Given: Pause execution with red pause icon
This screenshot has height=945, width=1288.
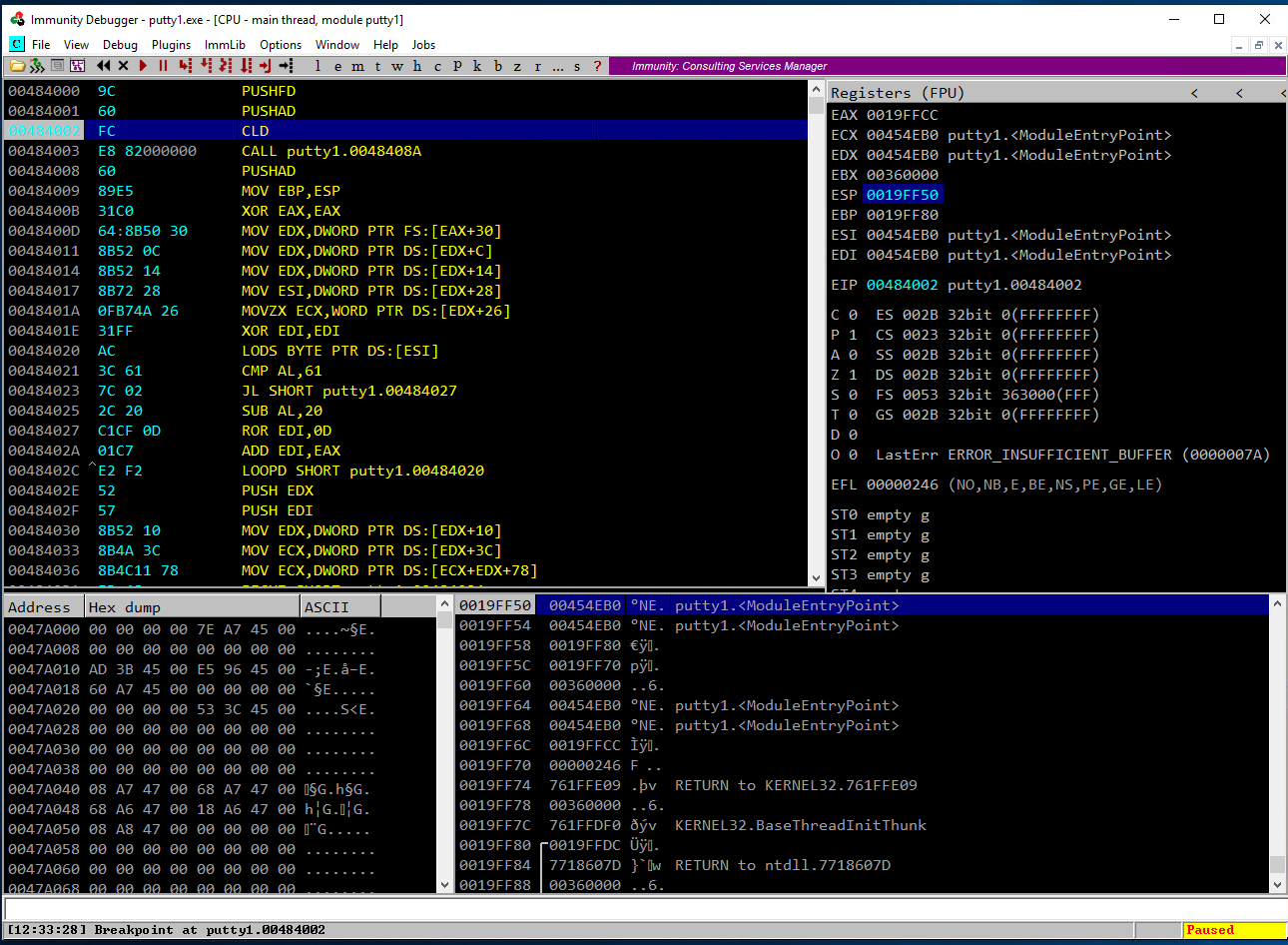Looking at the screenshot, I should tap(163, 66).
